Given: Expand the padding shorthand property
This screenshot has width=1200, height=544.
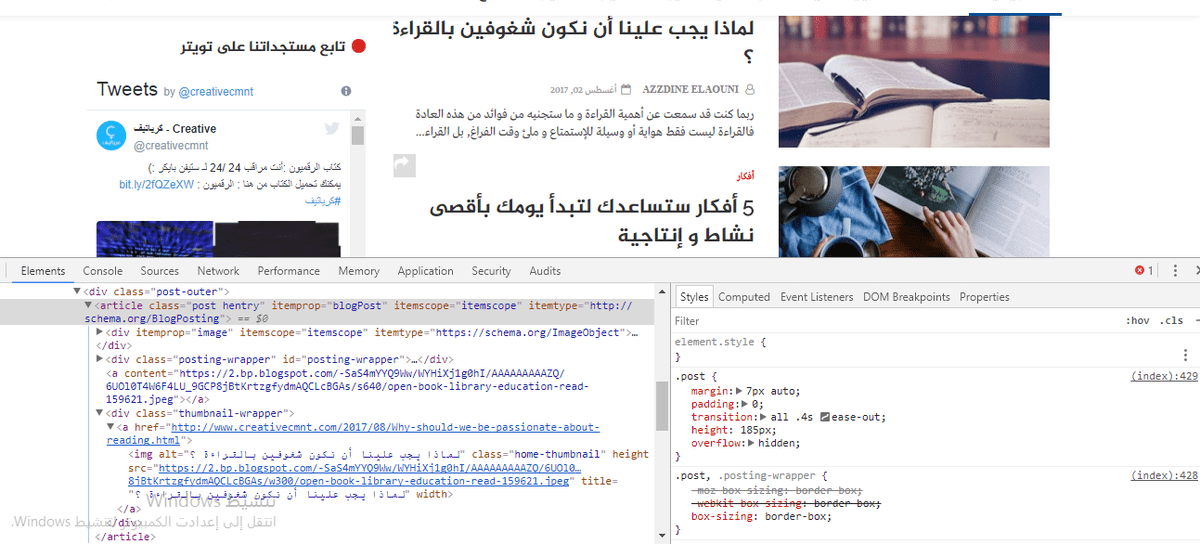Looking at the screenshot, I should click(x=745, y=404).
